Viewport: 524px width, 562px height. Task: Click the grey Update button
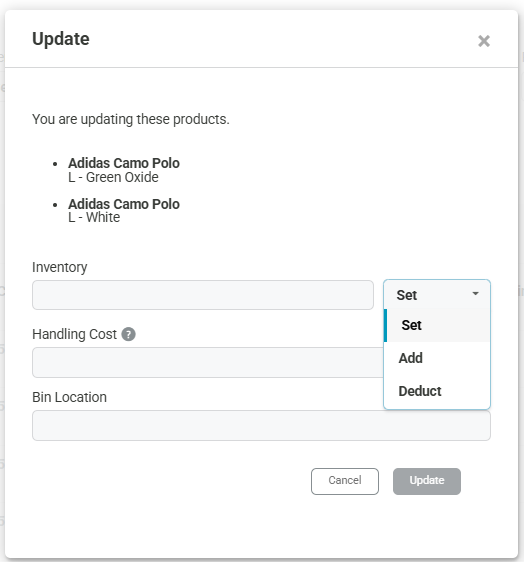click(x=427, y=481)
